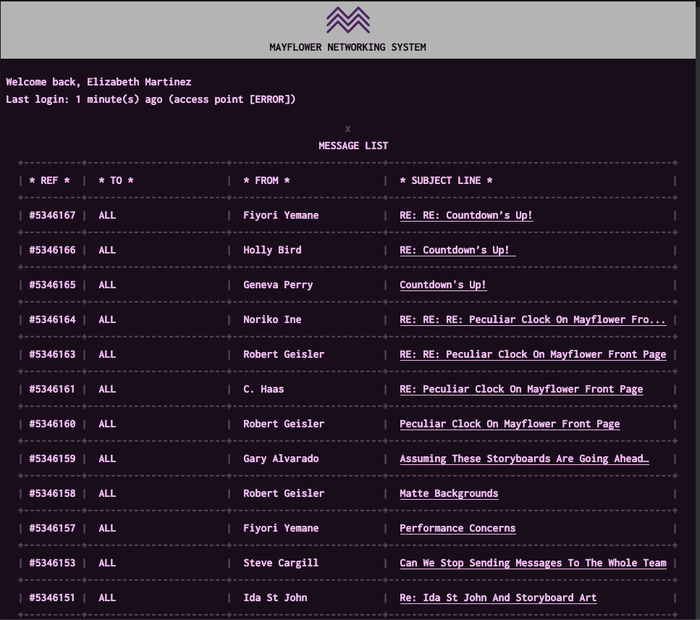Click the REF column header
Viewport: 700px width, 620px height.
click(x=49, y=181)
